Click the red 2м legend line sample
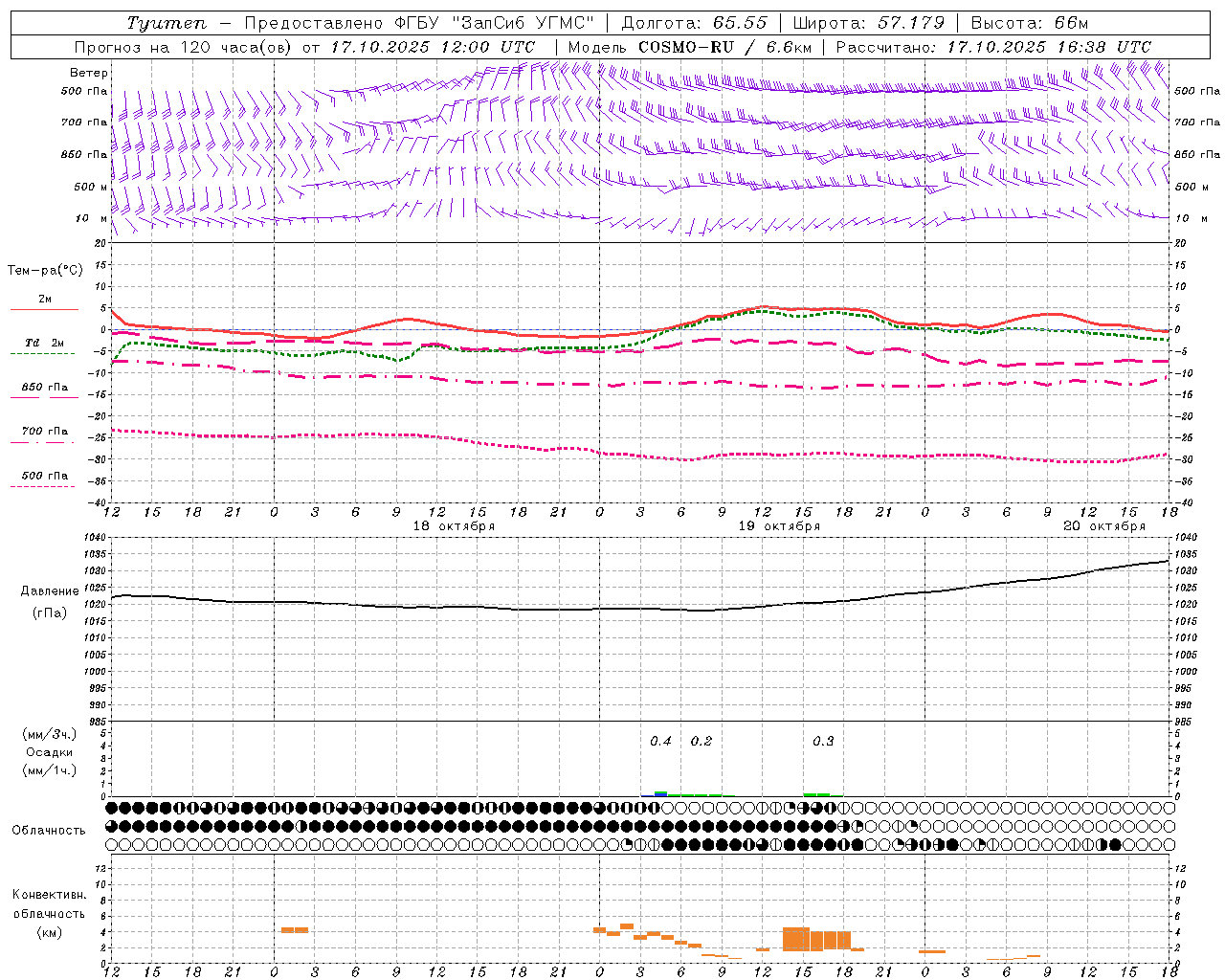Screen dimensions: 1225x980 (x=44, y=309)
